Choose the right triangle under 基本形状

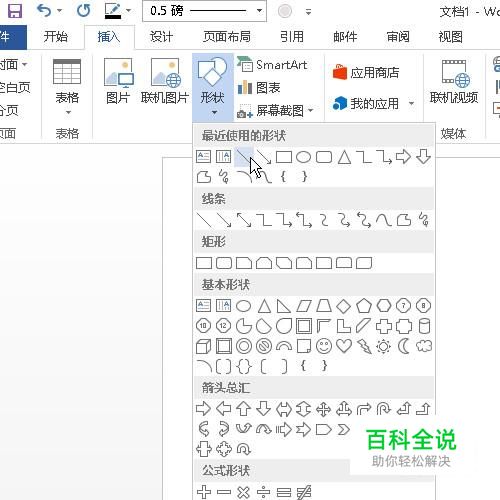[284, 306]
